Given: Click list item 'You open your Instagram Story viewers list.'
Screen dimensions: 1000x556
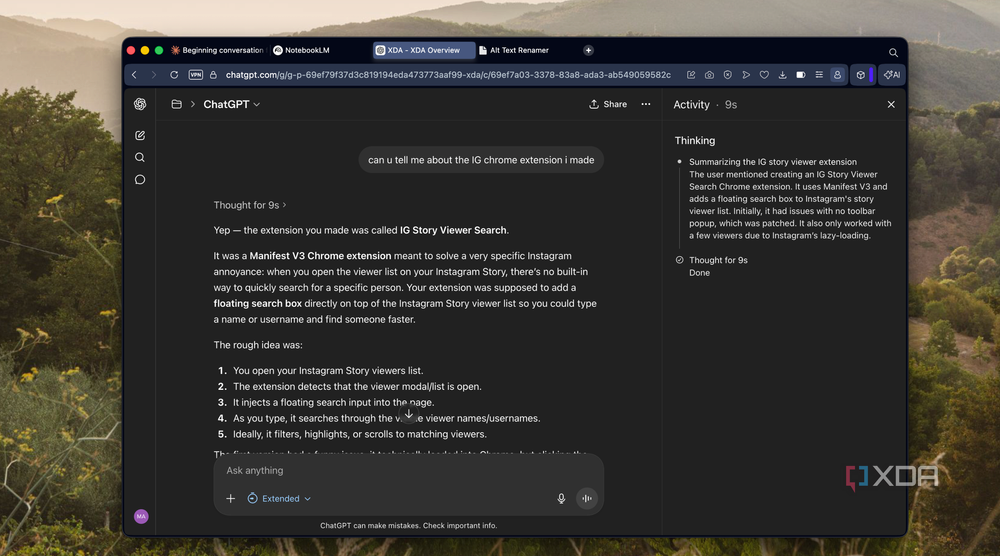Looking at the screenshot, I should click(328, 370).
